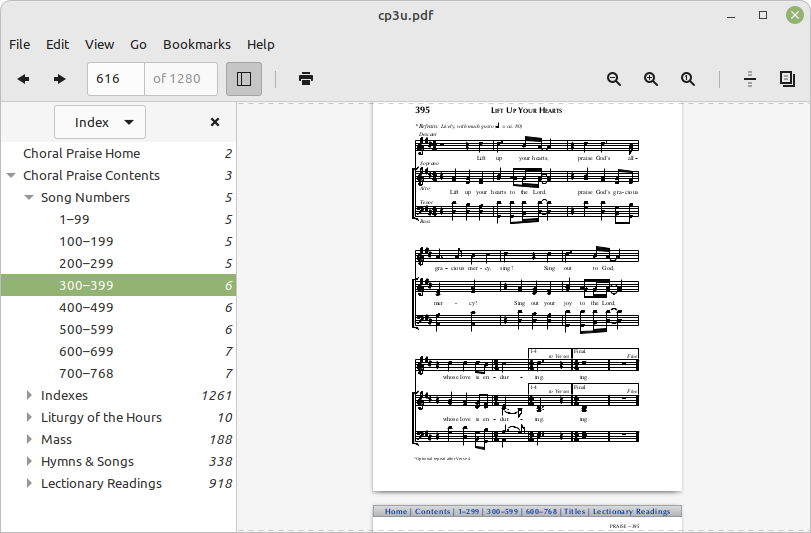Image resolution: width=811 pixels, height=533 pixels.
Task: Open the Index dropdown selector
Action: pyautogui.click(x=100, y=122)
